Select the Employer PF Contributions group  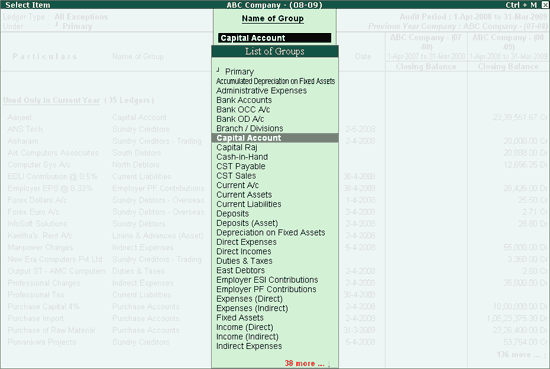point(266,289)
